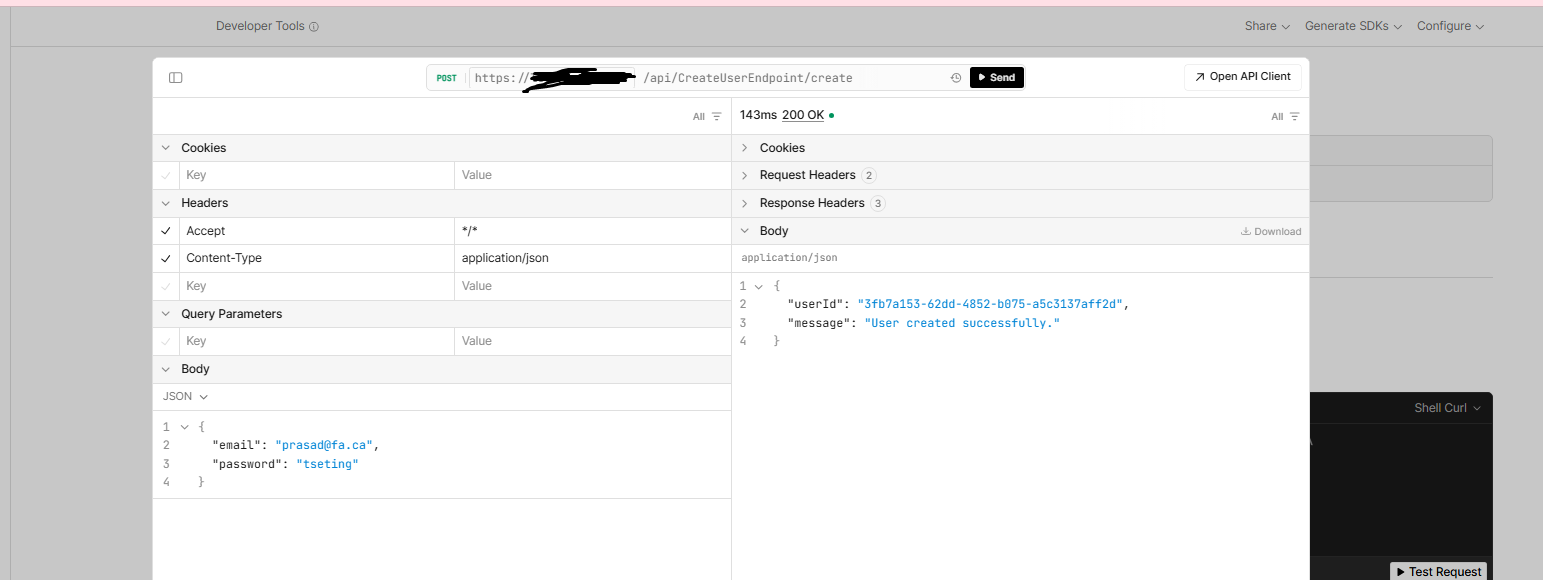1543x580 pixels.
Task: Click the Query Parameters Key input field
Action: [x=315, y=341]
